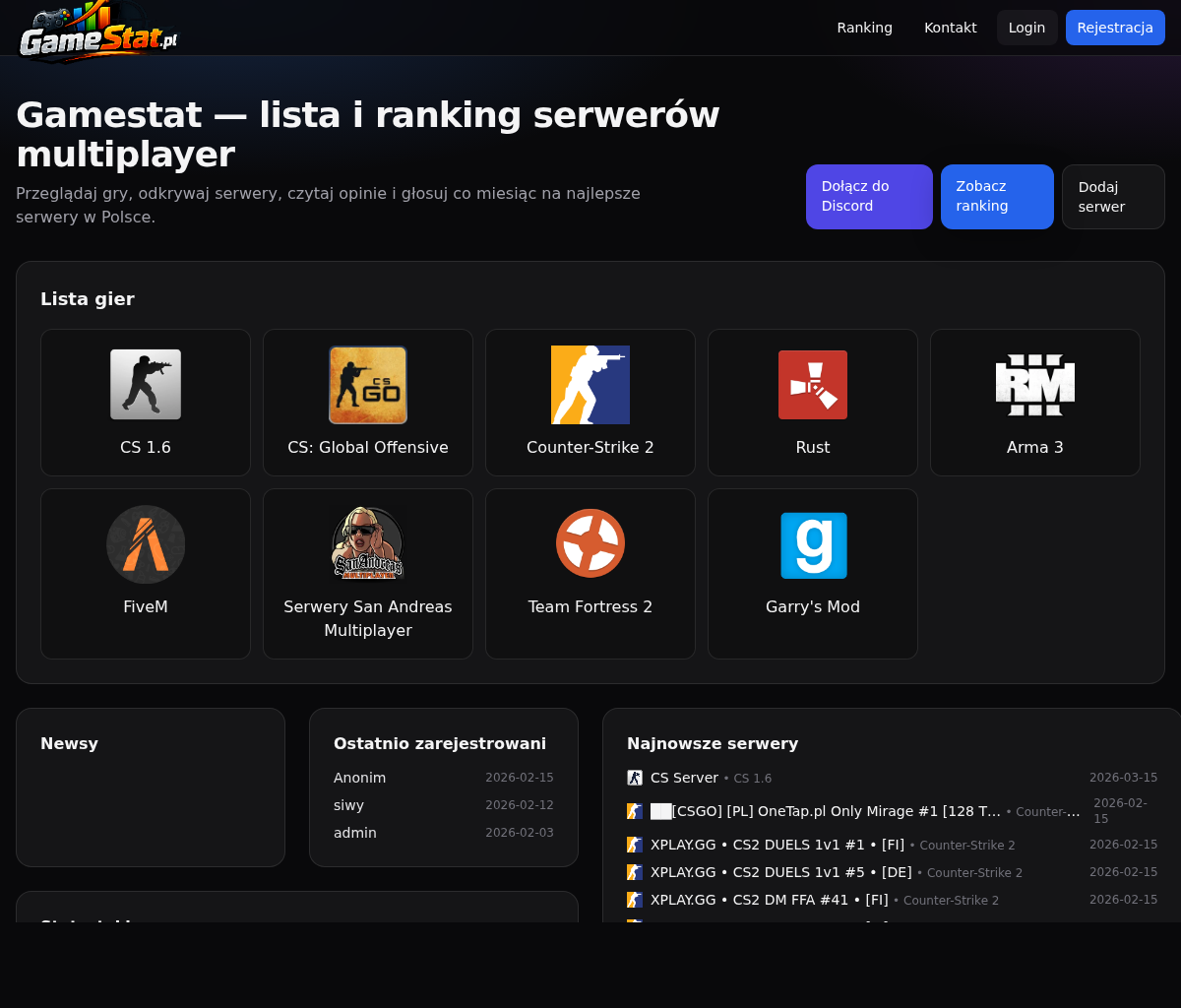Viewport: 1181px width, 1008px height.
Task: Click date 2026-03-15 of CS Server
Action: point(1123,778)
